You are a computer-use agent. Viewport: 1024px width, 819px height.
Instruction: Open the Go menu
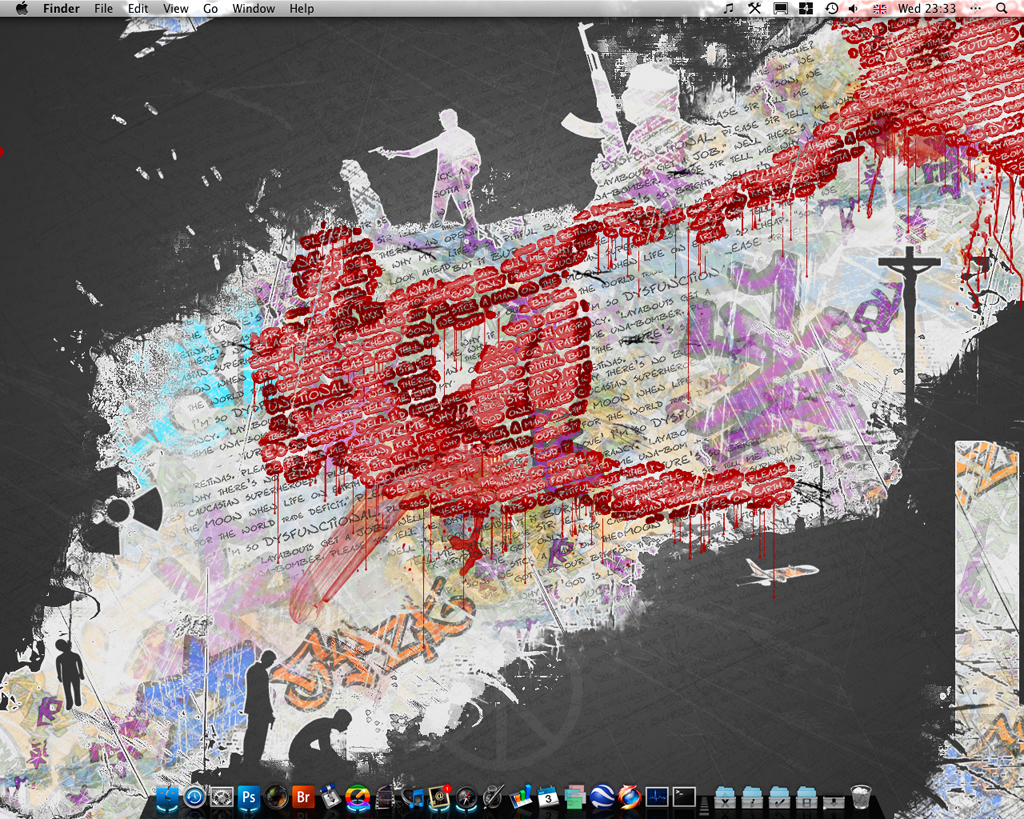[210, 8]
